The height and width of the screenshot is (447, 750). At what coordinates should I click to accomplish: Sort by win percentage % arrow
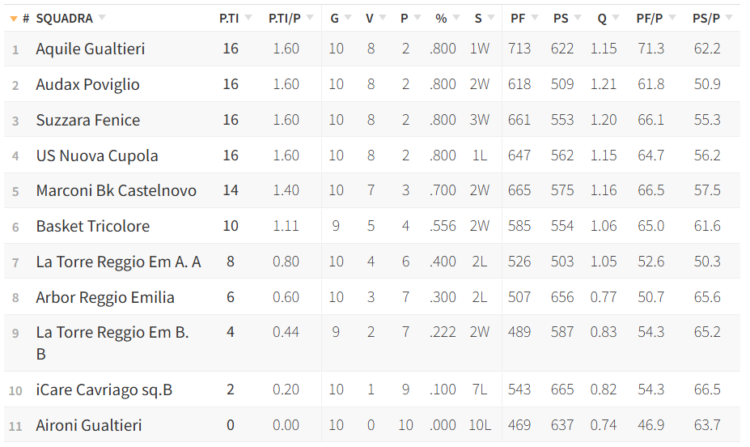pyautogui.click(x=456, y=18)
